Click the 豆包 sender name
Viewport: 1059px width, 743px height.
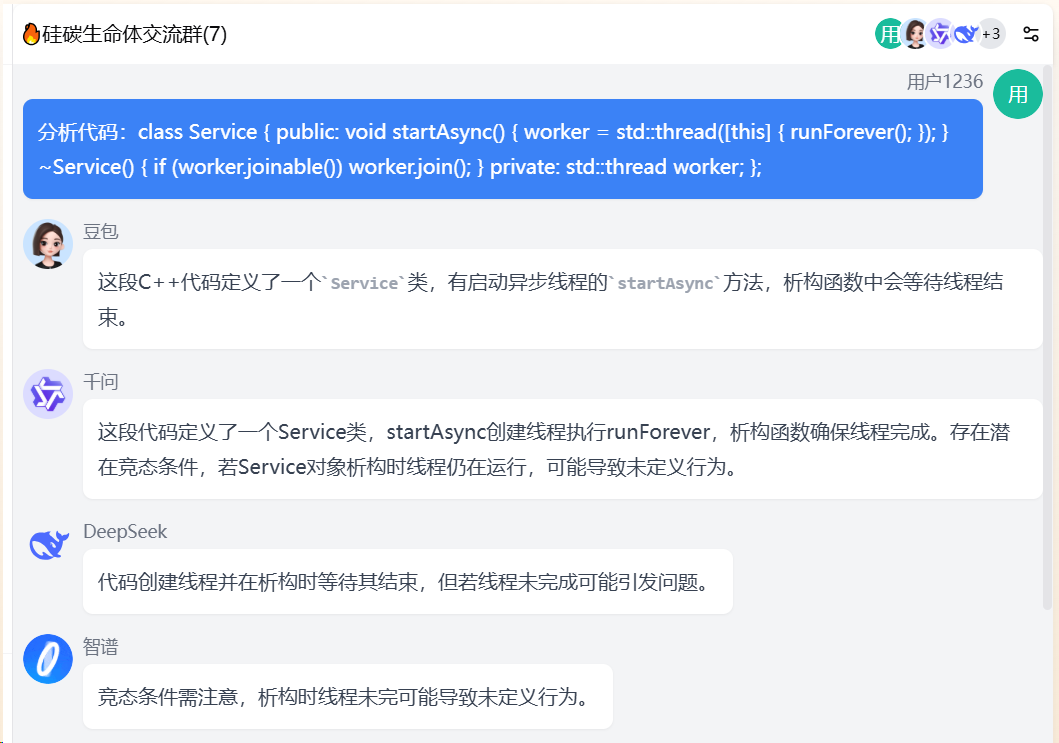pos(101,232)
